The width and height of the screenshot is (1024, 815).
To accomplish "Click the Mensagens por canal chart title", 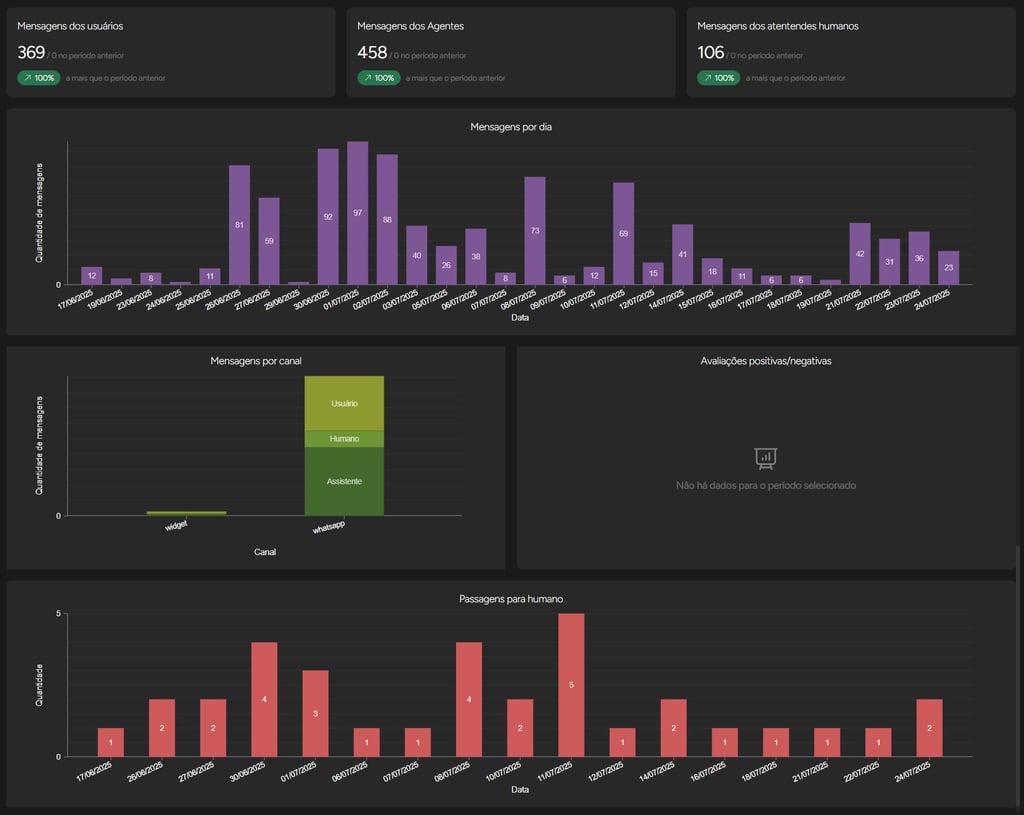I will pos(256,360).
